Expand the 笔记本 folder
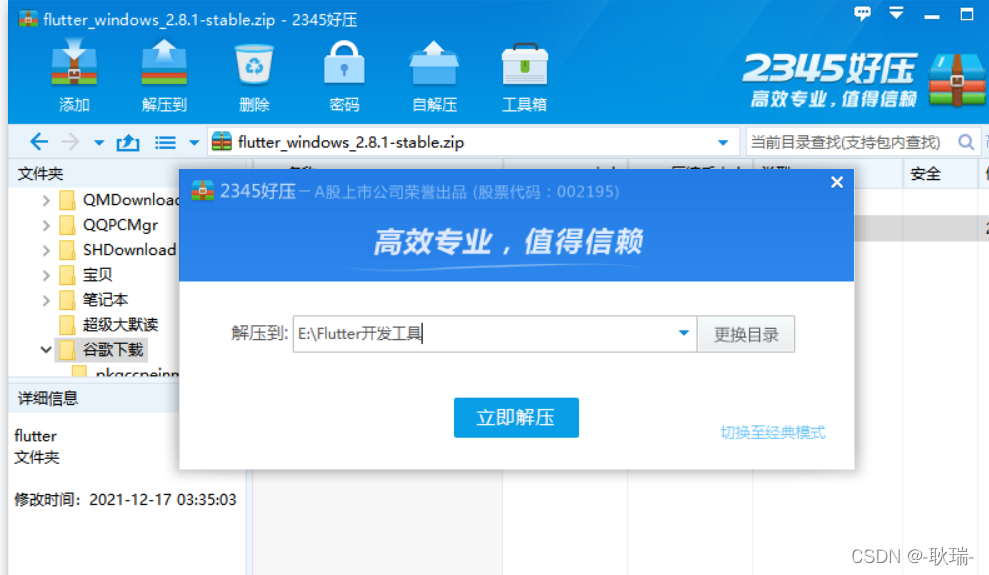This screenshot has width=989, height=575. point(45,300)
